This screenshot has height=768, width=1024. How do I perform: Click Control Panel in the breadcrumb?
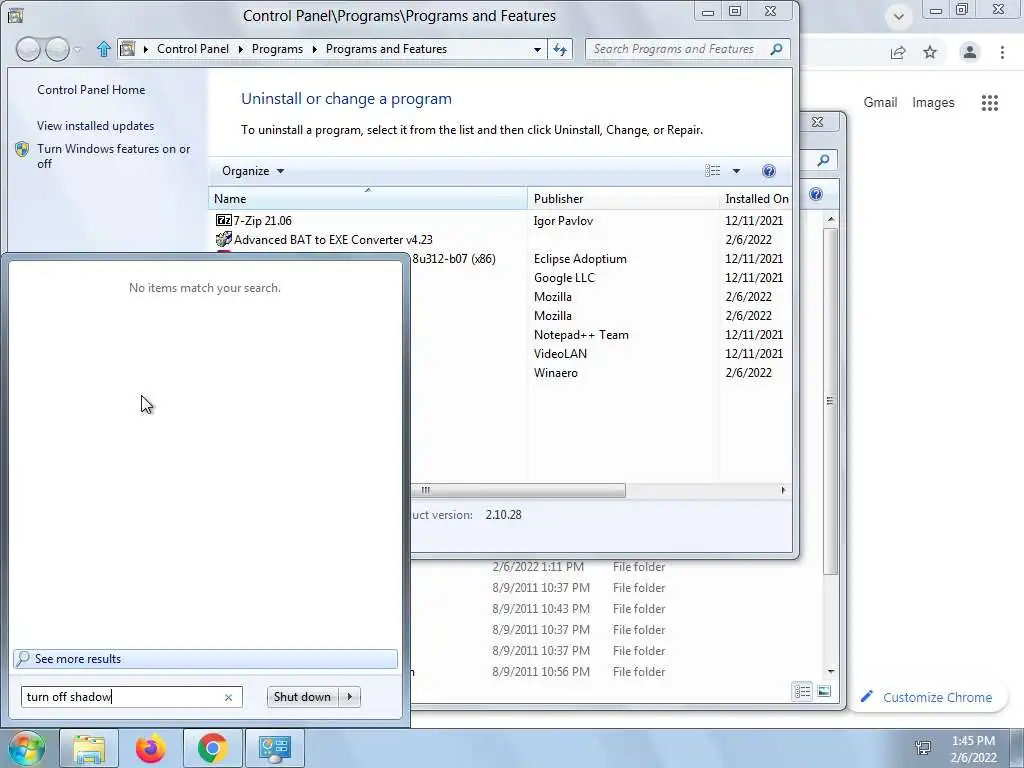coord(193,49)
